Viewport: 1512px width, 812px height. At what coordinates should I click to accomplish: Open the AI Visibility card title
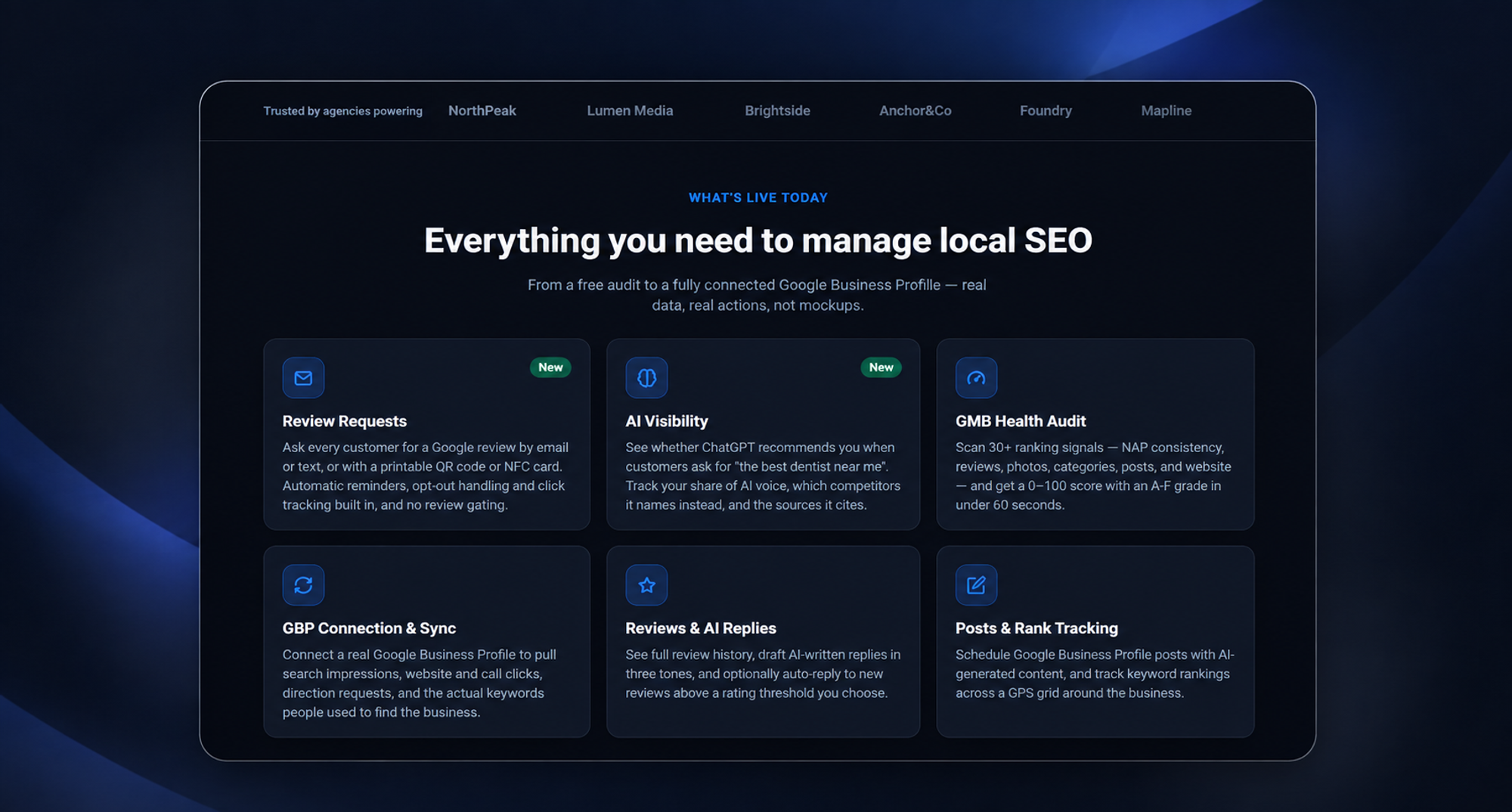point(667,421)
